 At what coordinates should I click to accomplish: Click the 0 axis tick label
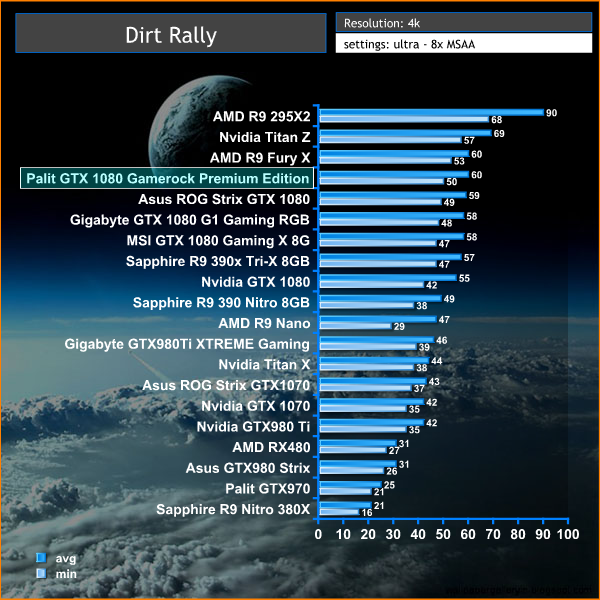(318, 534)
